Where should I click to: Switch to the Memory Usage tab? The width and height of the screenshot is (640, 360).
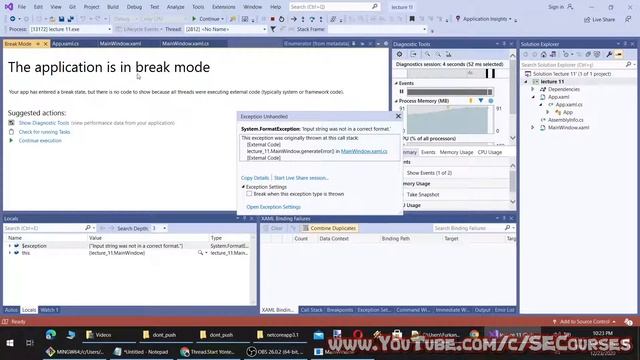[456, 152]
